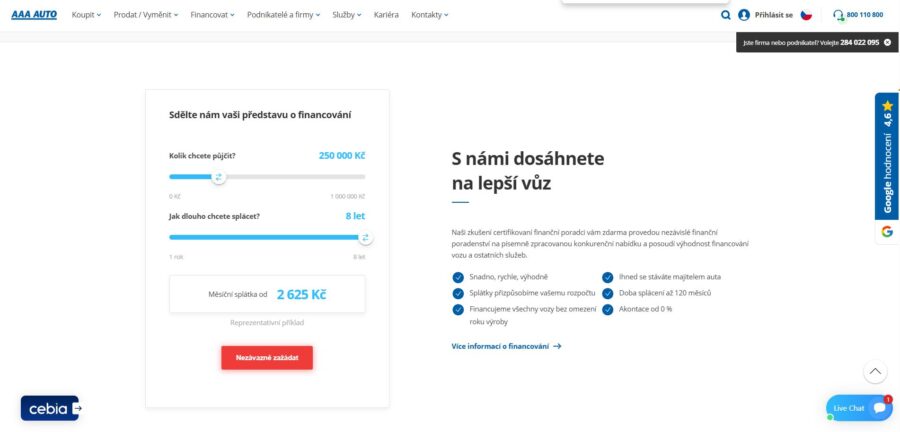Expand the Podnikatelé a firmy menu
Viewport: 900px width, 432px height.
coord(284,15)
